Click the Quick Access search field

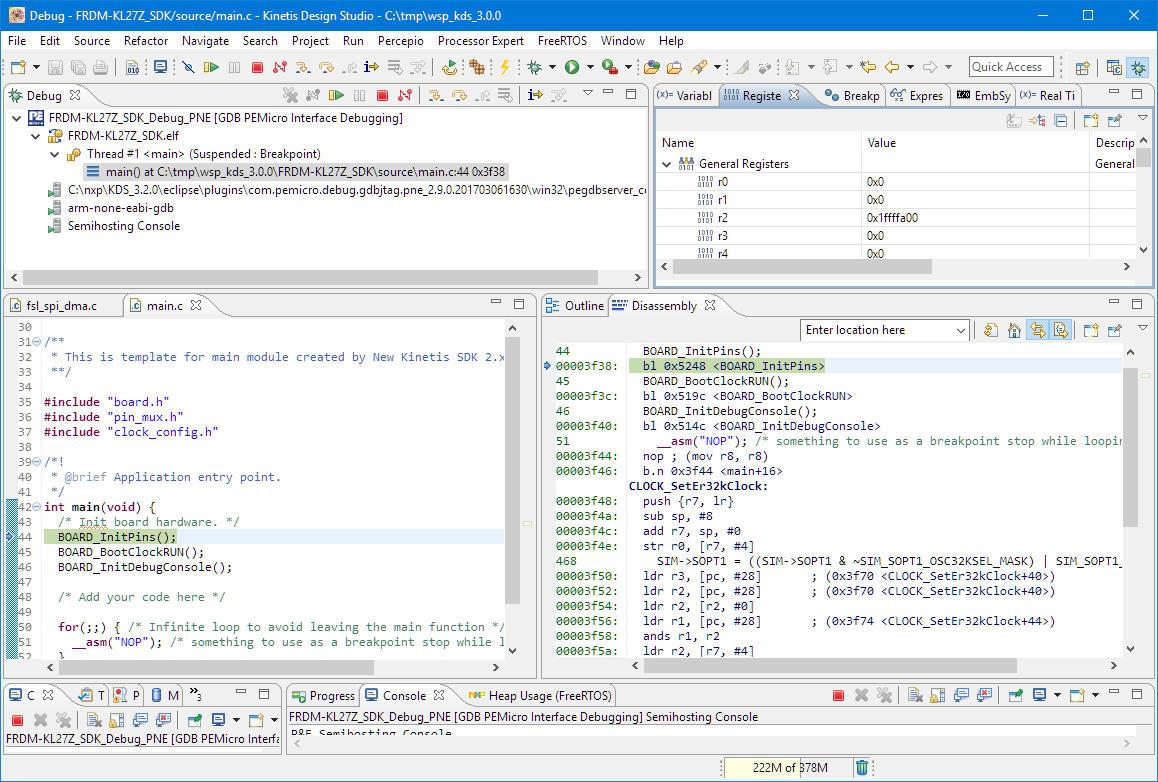click(x=1012, y=67)
